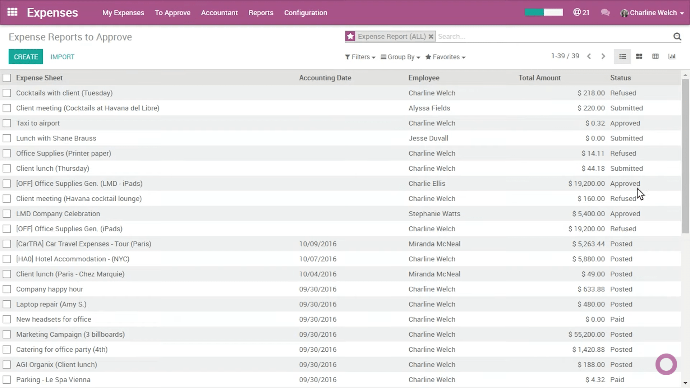Switch to list view icon
The width and height of the screenshot is (690, 388).
622,56
